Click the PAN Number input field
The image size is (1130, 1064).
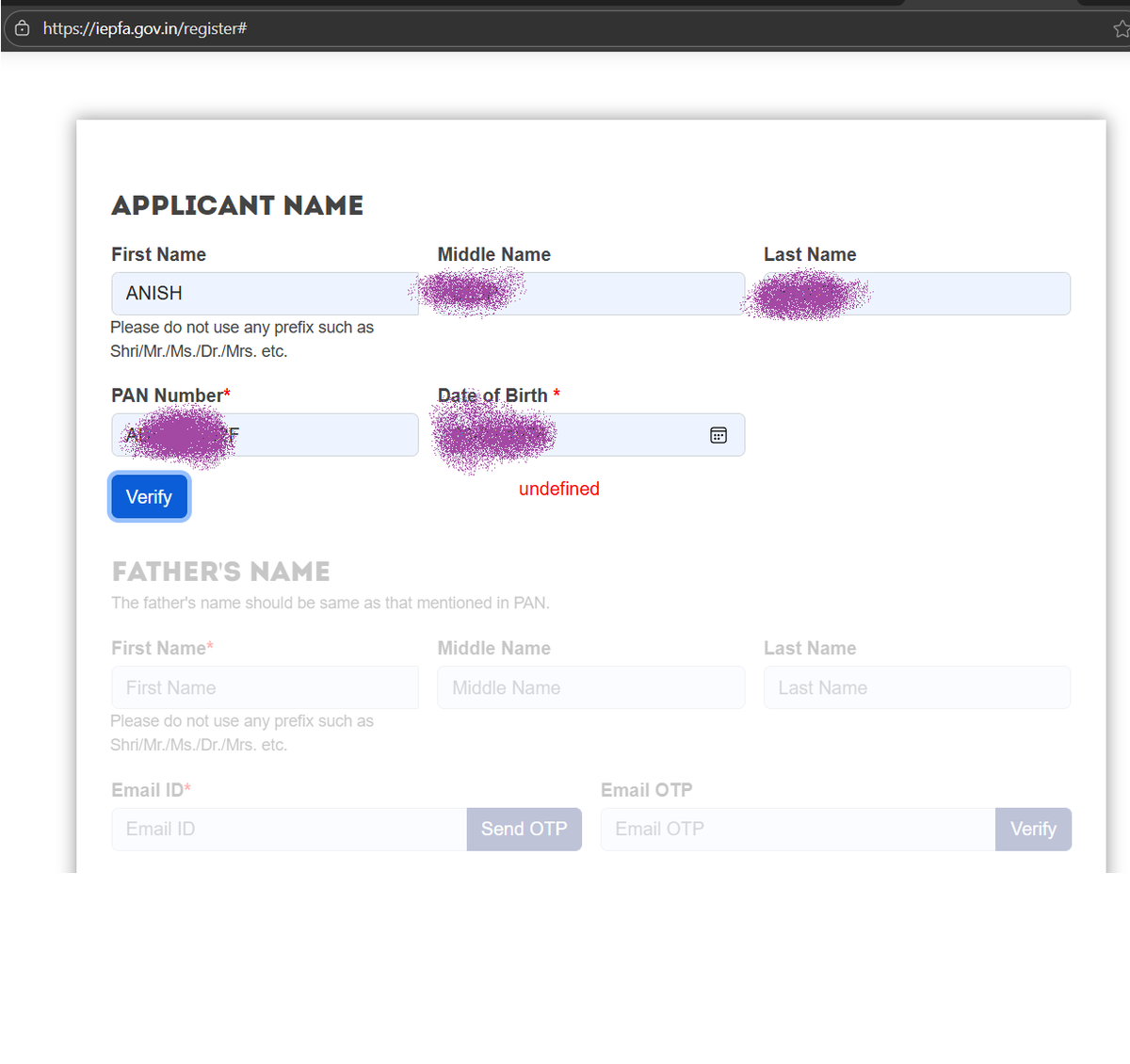tap(265, 435)
